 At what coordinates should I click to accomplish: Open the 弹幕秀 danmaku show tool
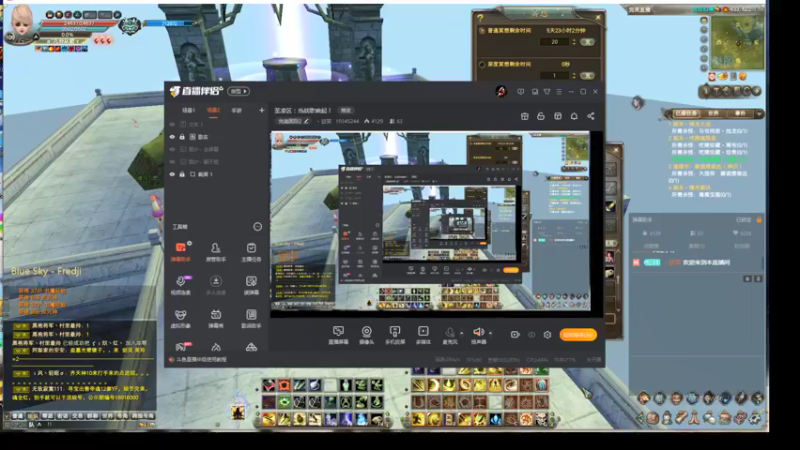pyautogui.click(x=216, y=318)
